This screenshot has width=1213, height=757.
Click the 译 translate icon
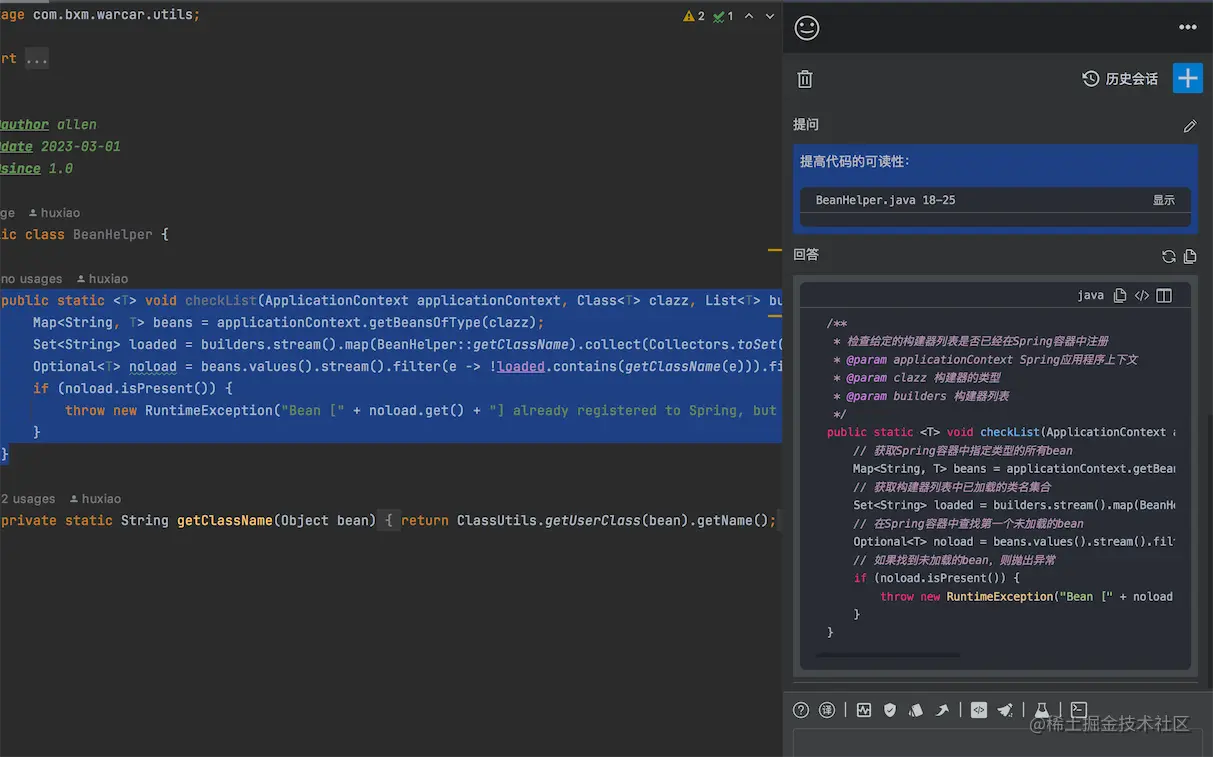(827, 710)
